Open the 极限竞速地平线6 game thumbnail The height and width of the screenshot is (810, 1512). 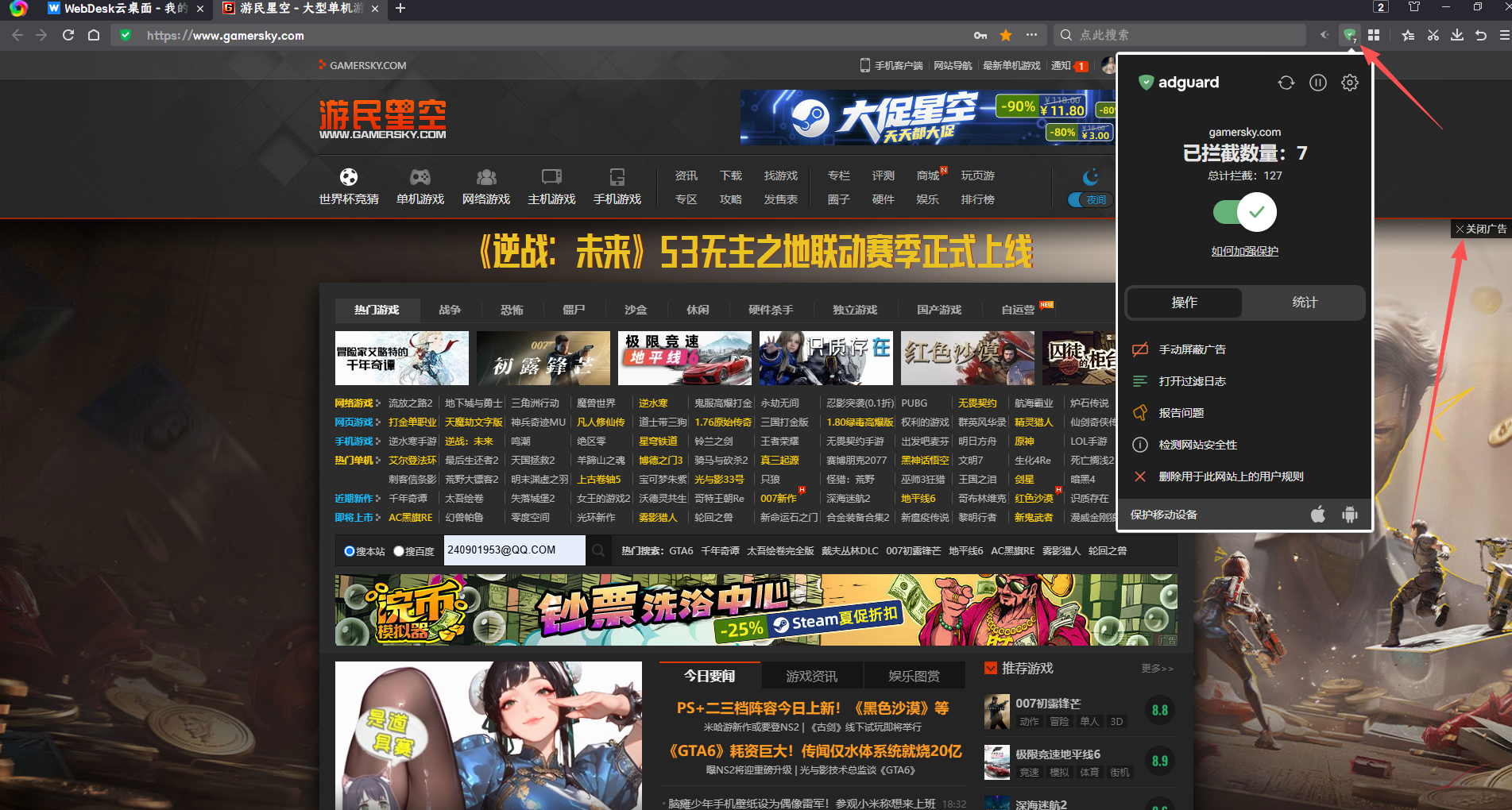(997, 762)
